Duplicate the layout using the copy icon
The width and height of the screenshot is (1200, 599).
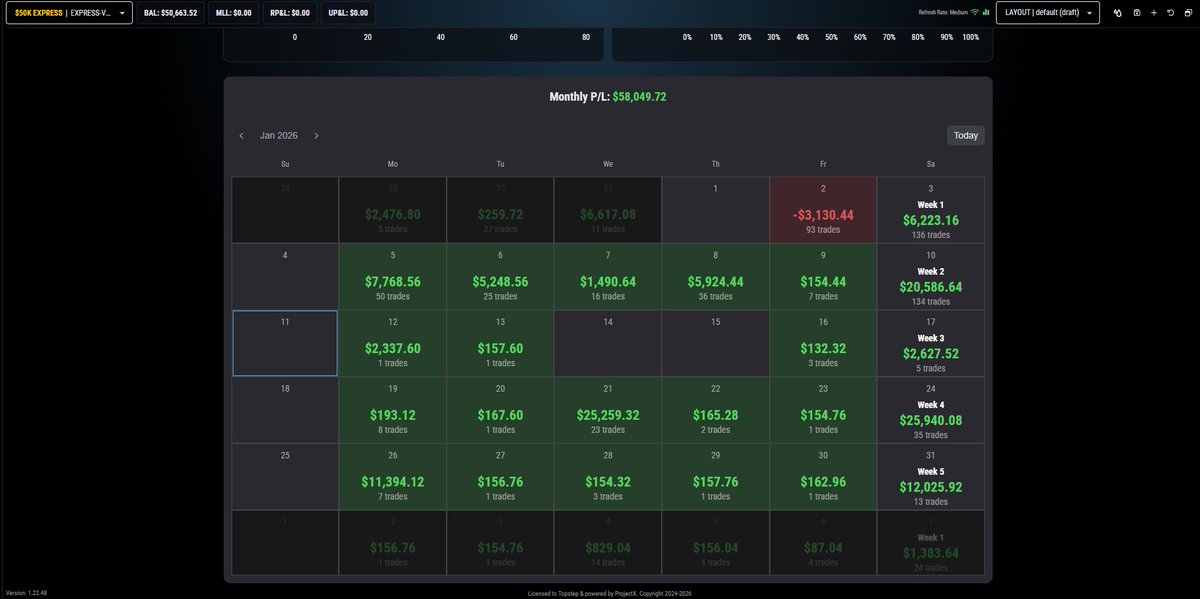[1190, 12]
